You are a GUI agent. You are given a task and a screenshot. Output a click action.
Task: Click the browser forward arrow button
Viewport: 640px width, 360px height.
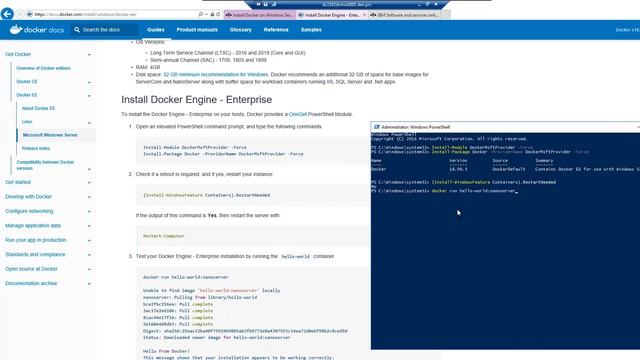tap(20, 14)
